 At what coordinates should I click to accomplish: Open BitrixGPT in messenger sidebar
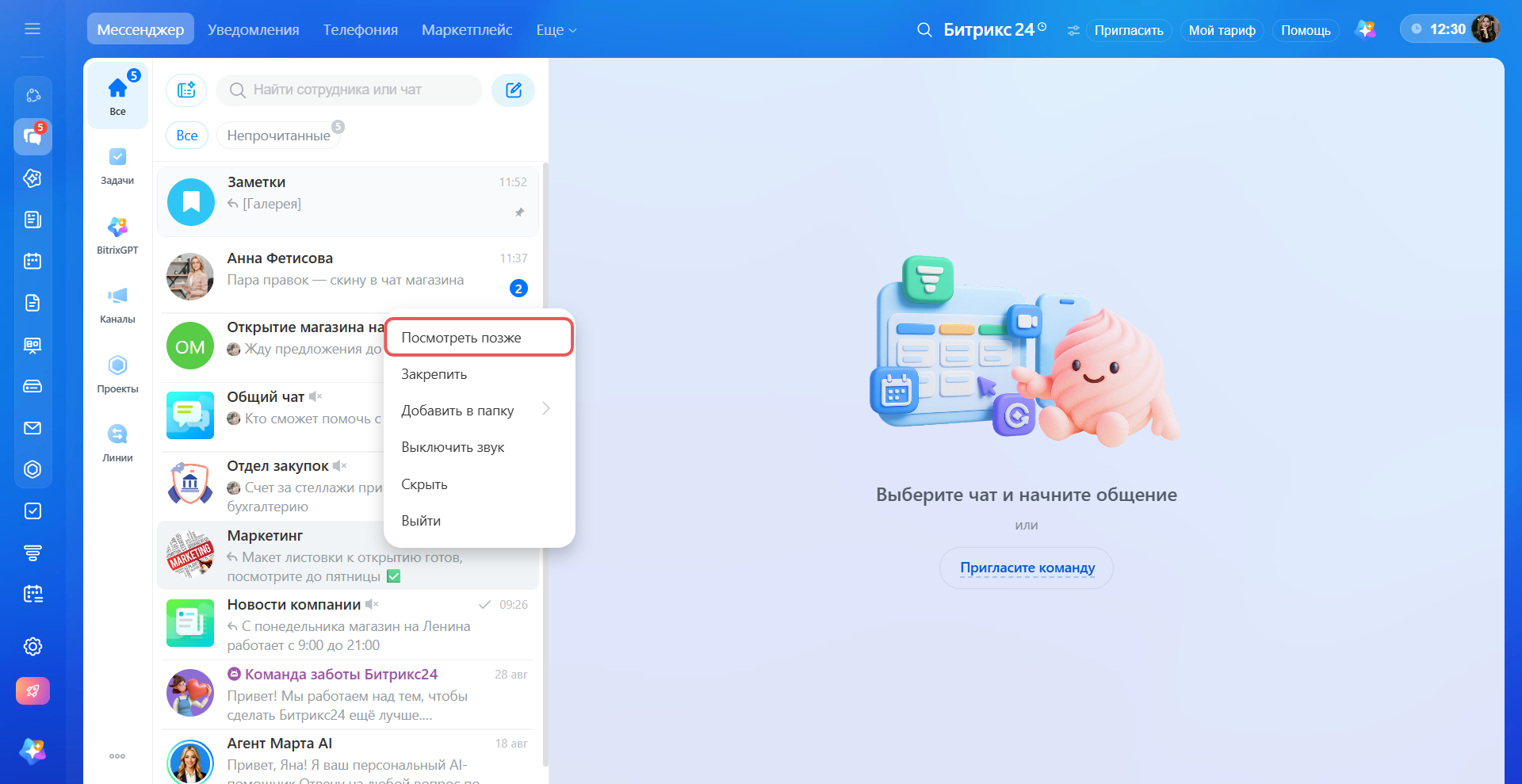pyautogui.click(x=117, y=235)
